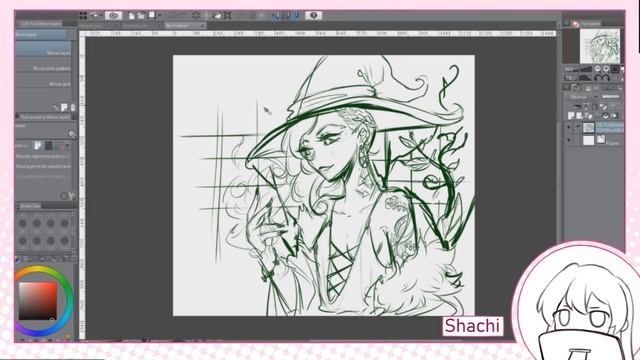Image resolution: width=640 pixels, height=360 pixels.
Task: Click the trash icon in Sub Tool panel
Action: pos(73,107)
